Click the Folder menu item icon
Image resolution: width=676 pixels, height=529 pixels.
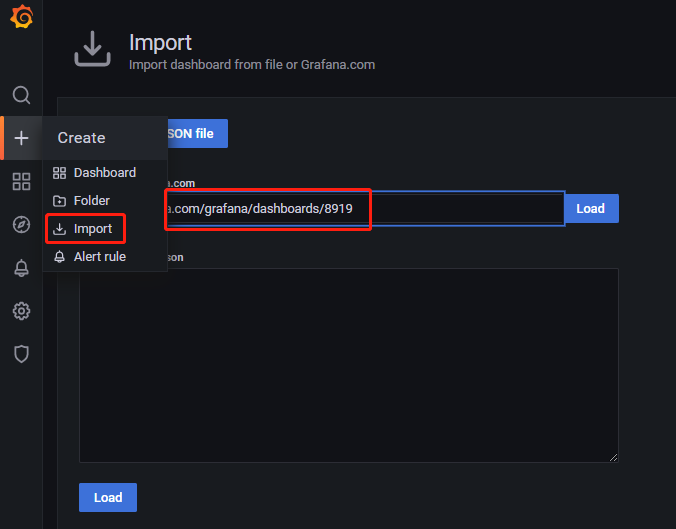(x=59, y=201)
